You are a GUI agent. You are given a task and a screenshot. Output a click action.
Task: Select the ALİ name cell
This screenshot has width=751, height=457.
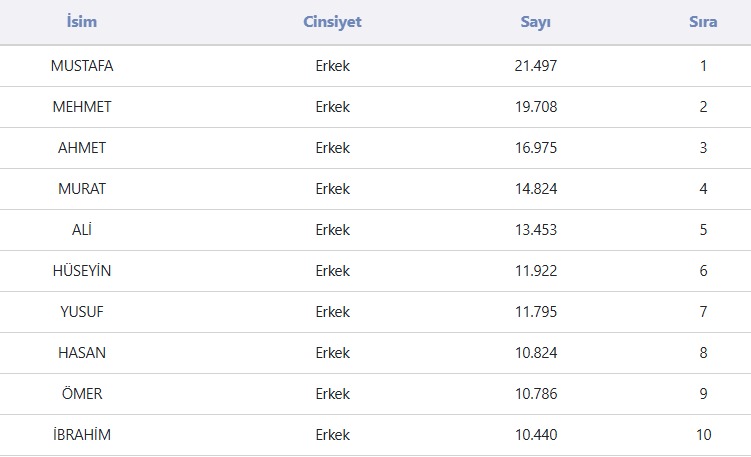(x=82, y=230)
